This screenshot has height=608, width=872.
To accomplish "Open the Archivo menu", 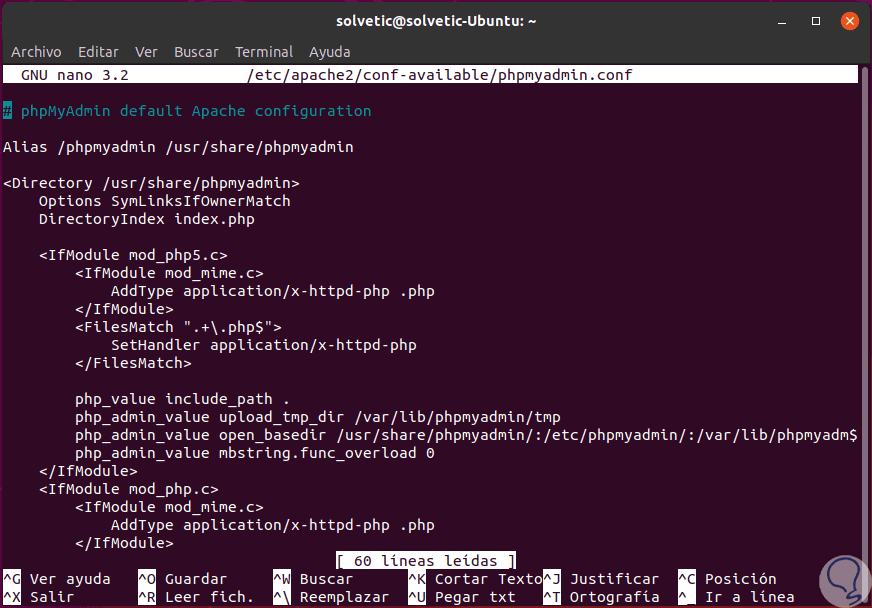I will 36,52.
